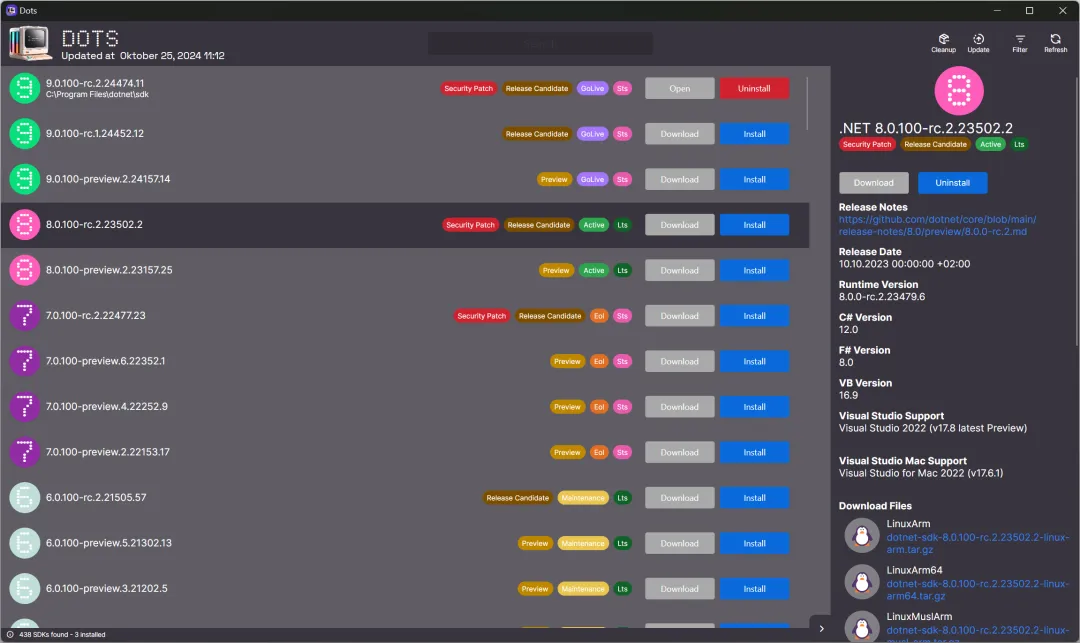Install SDK 7.0.100-rc.2.22477.23

(x=754, y=316)
